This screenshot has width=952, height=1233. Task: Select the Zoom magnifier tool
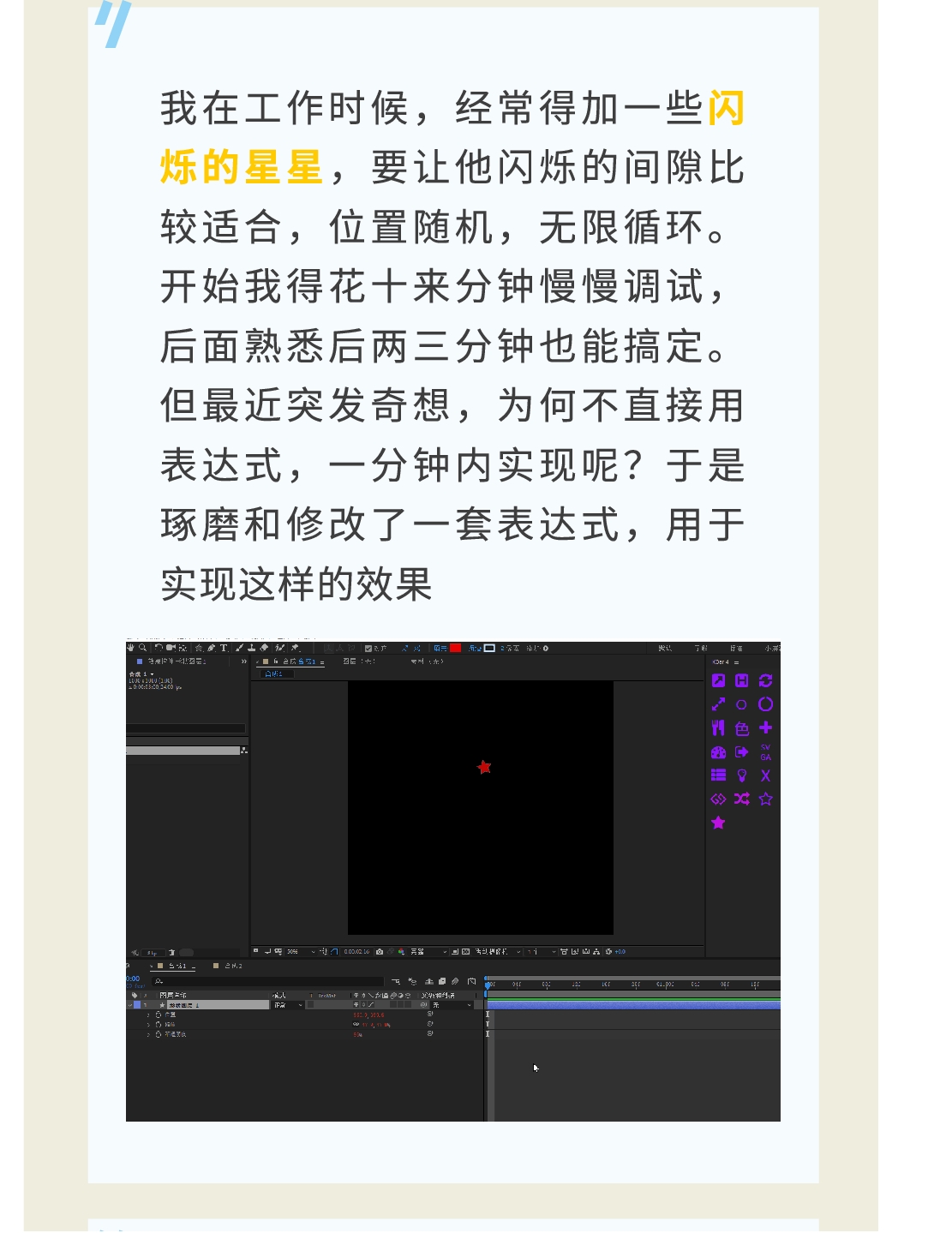point(142,648)
